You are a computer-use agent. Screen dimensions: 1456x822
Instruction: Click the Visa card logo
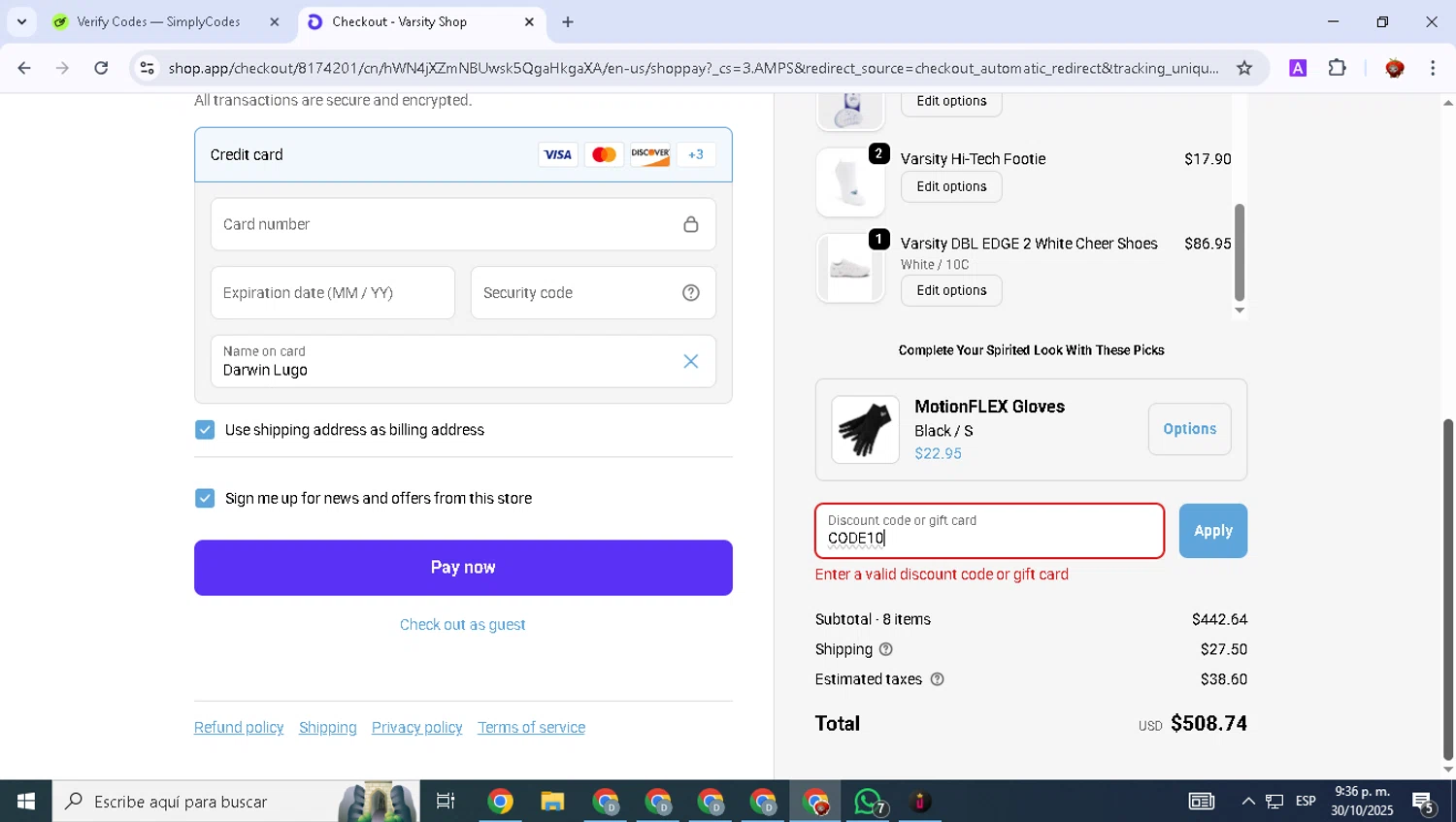[x=557, y=154]
